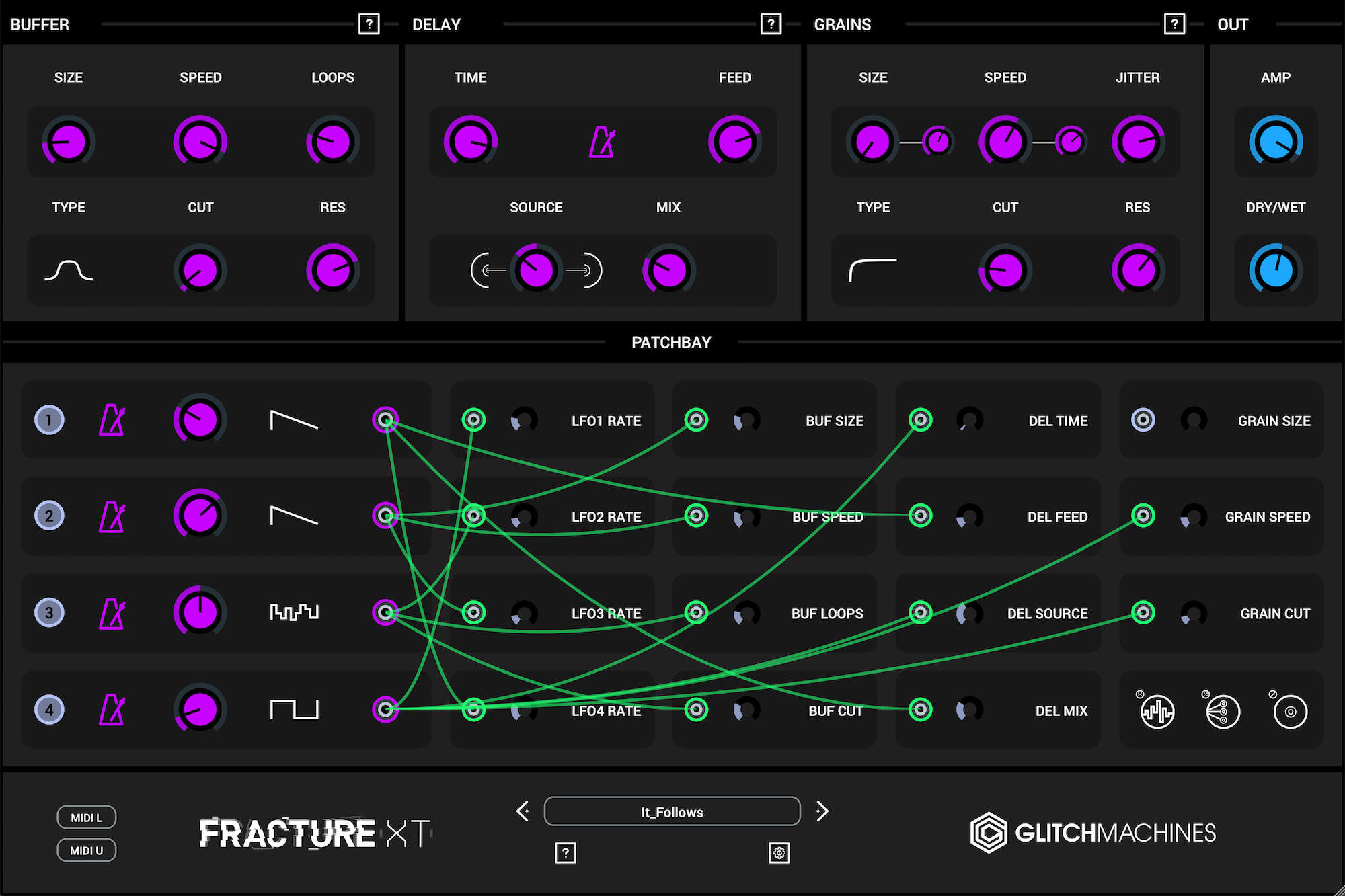Click the unpatched GRAIN SIZE input jack

pos(1143,420)
